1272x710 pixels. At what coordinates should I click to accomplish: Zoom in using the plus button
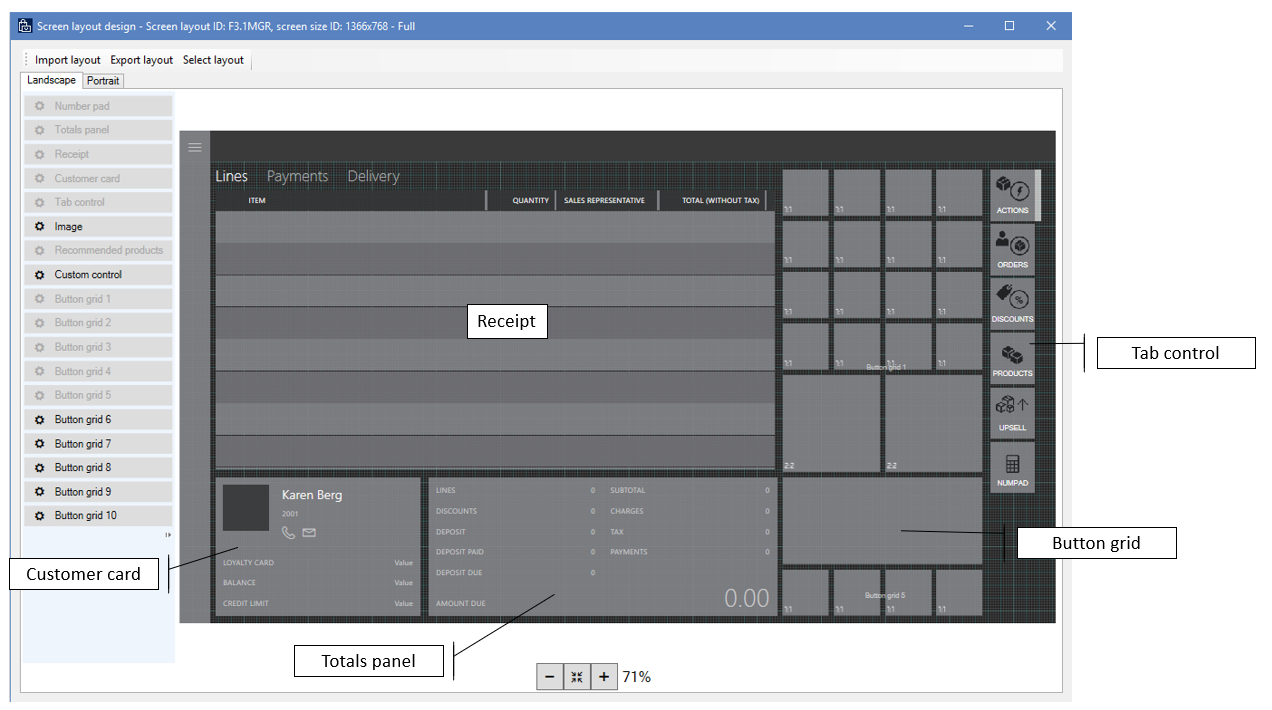[x=604, y=677]
